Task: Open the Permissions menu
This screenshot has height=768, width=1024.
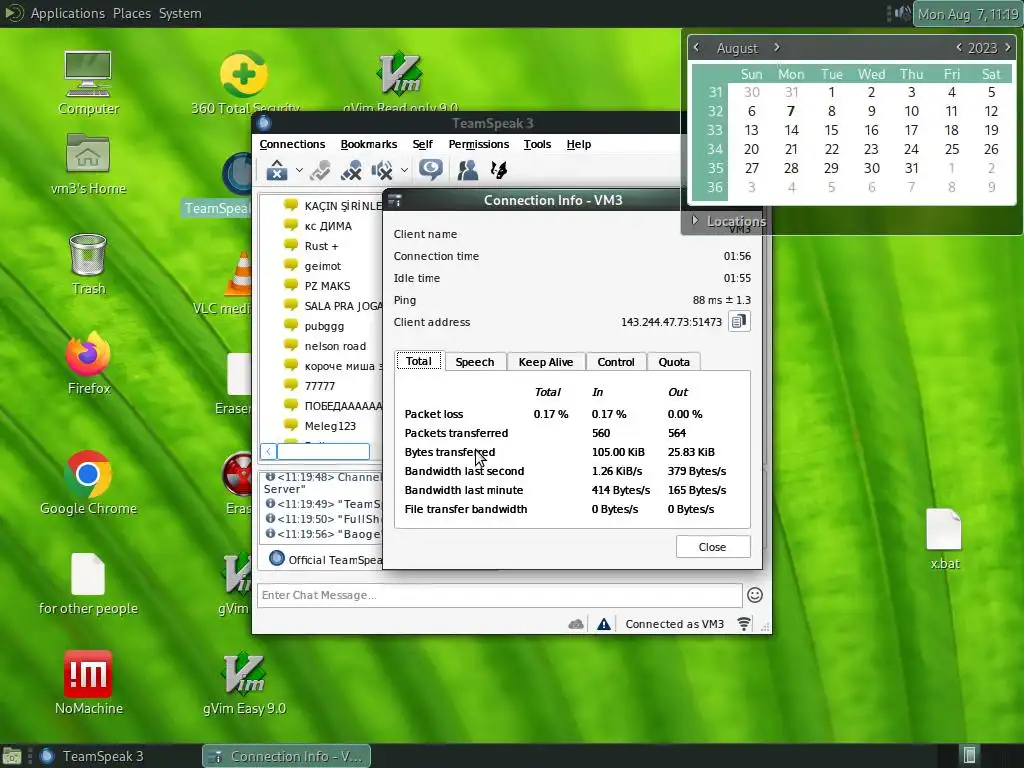Action: 479,144
